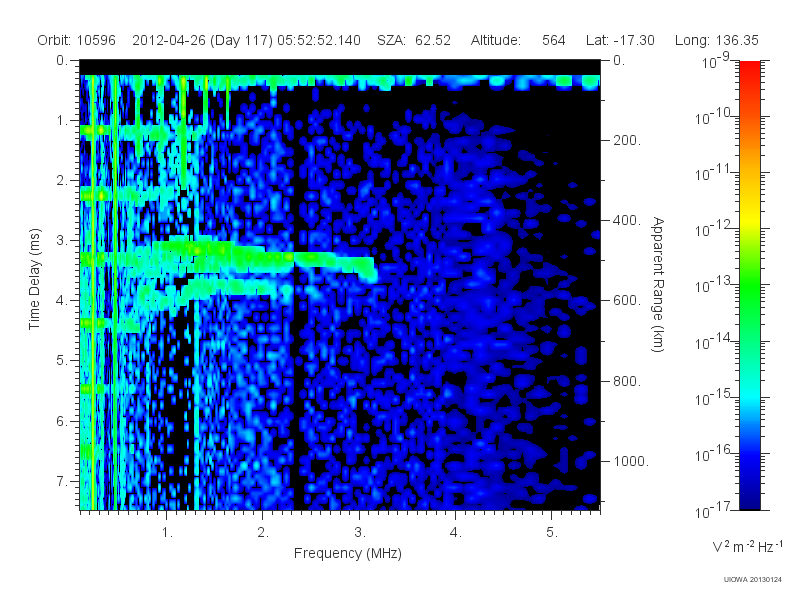The width and height of the screenshot is (800, 600).
Task: Click the '7.' tick label on time delay axis
Action: (62, 481)
